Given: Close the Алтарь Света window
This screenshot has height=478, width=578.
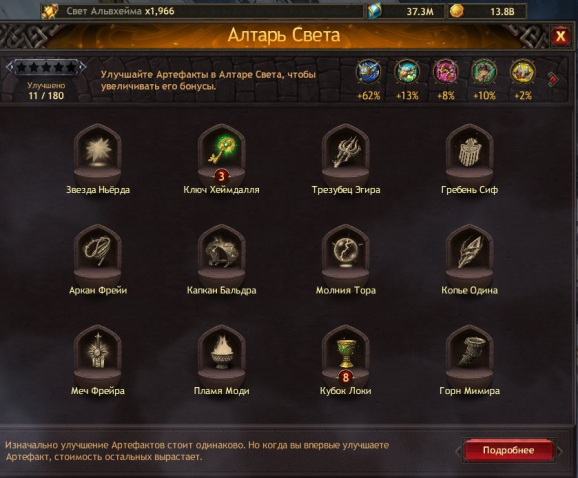Looking at the screenshot, I should (560, 36).
